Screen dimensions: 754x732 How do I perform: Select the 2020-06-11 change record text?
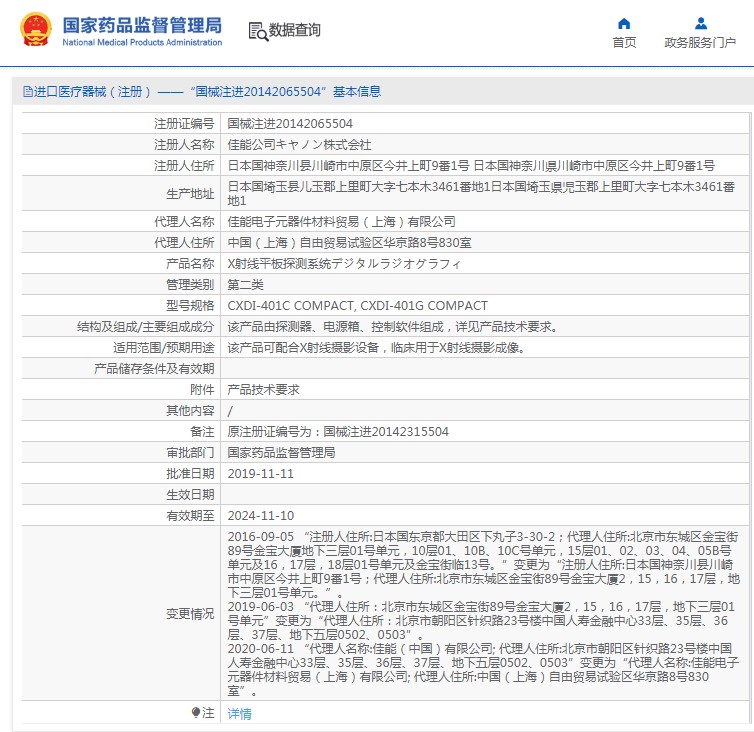[x=483, y=669]
